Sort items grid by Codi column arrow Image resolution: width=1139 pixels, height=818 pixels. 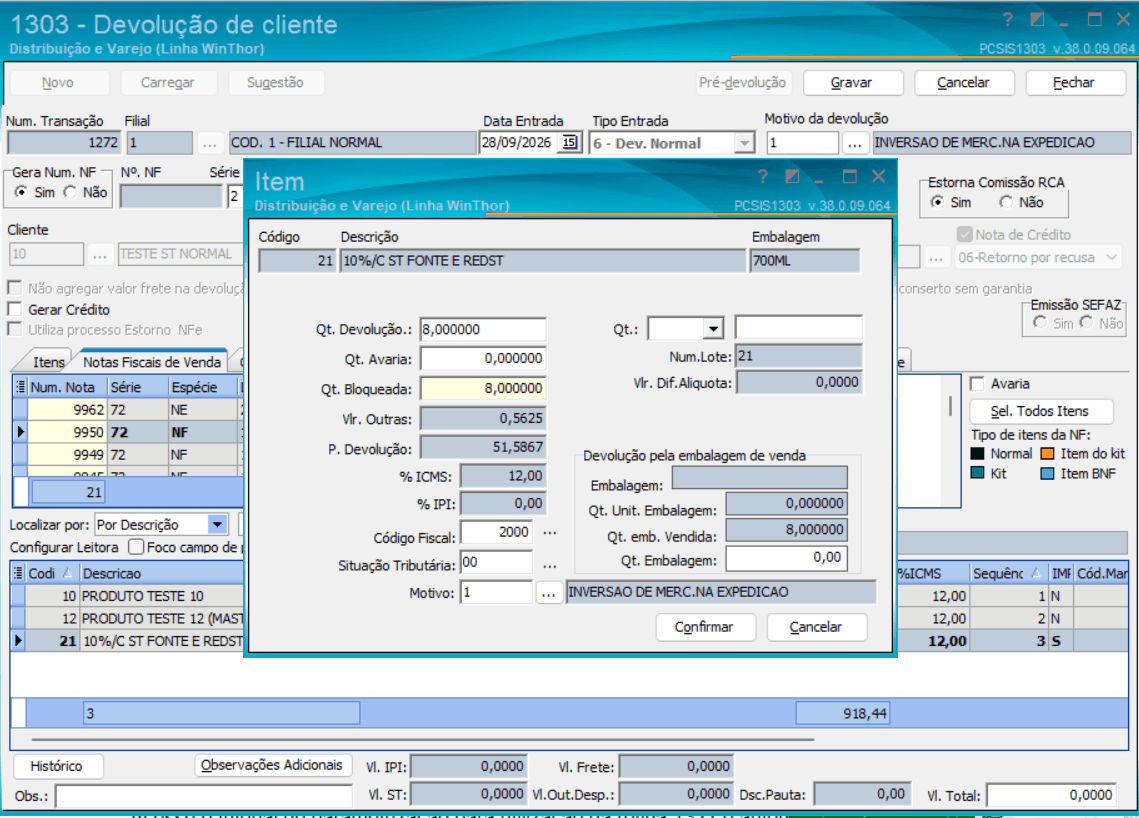(68, 572)
